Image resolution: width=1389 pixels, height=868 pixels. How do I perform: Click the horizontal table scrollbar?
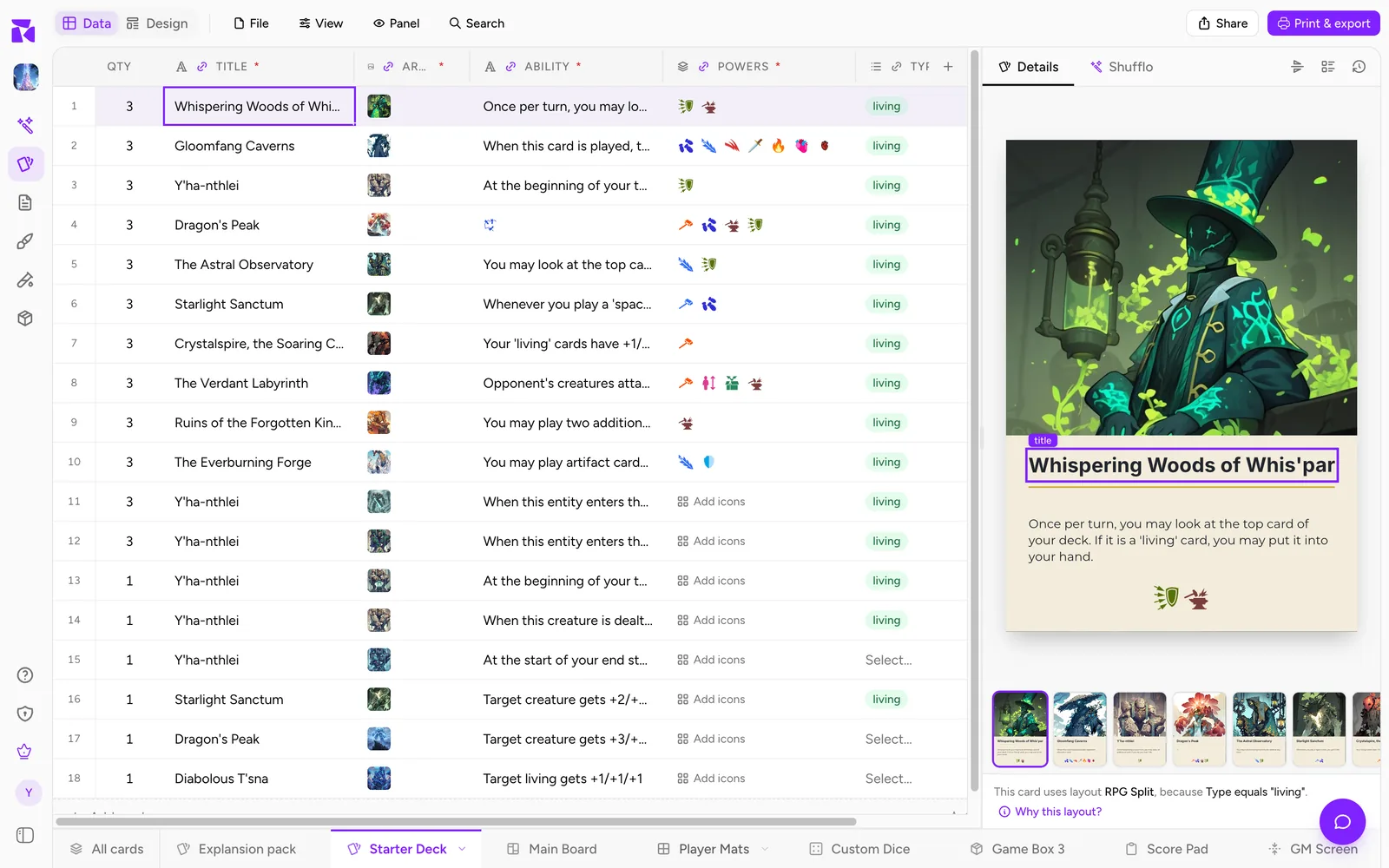(x=456, y=821)
